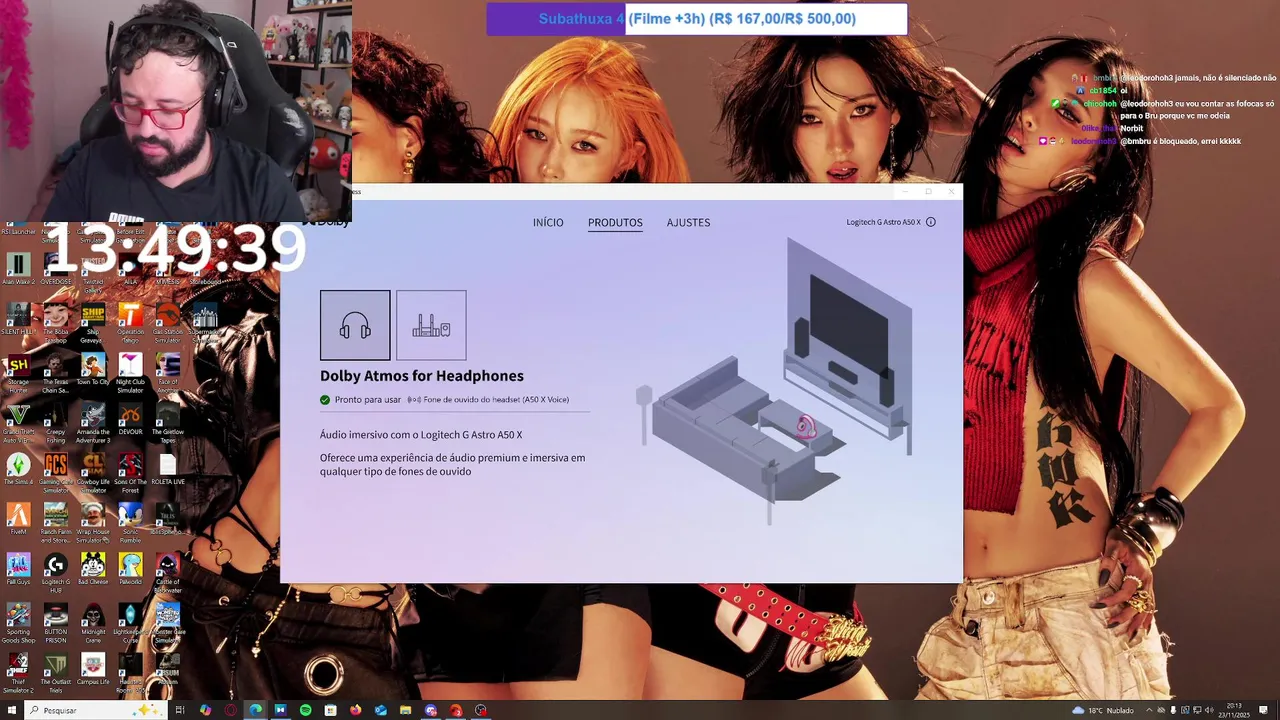Open Amanda the Adventurer 3 desktop shortcut
The width and height of the screenshot is (1280, 720).
[93, 424]
